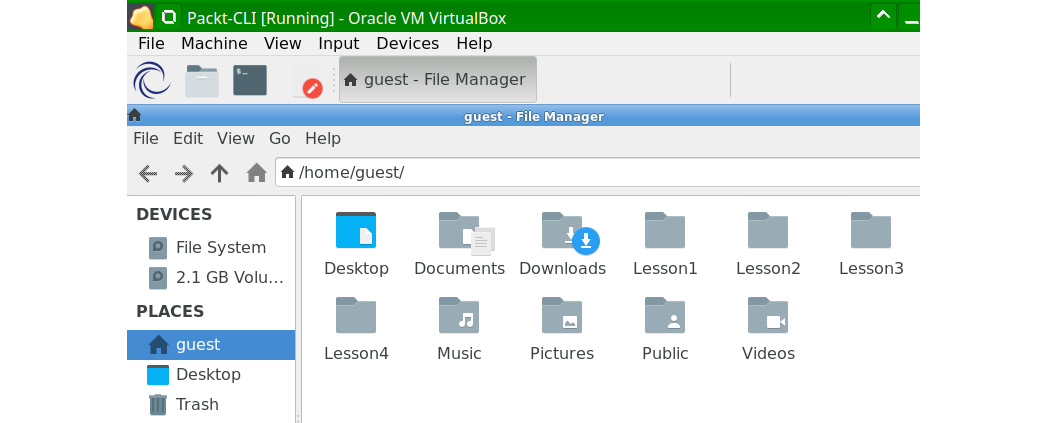Click the guest - File Manager taskbar button
The width and height of the screenshot is (1048, 423).
click(437, 80)
